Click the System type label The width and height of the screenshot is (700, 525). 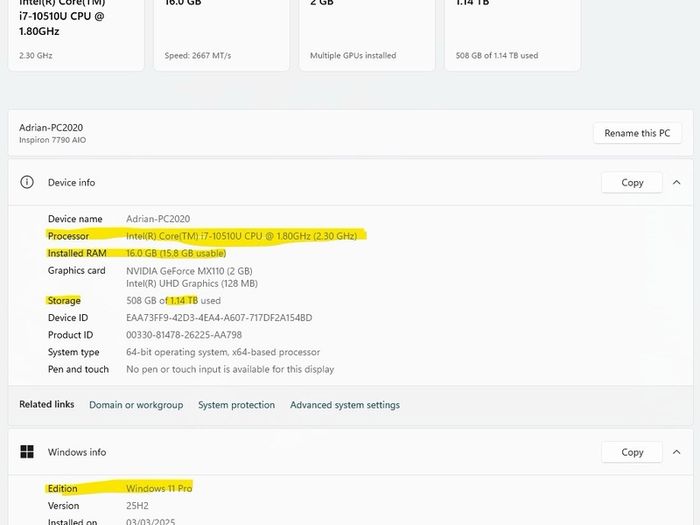point(74,352)
